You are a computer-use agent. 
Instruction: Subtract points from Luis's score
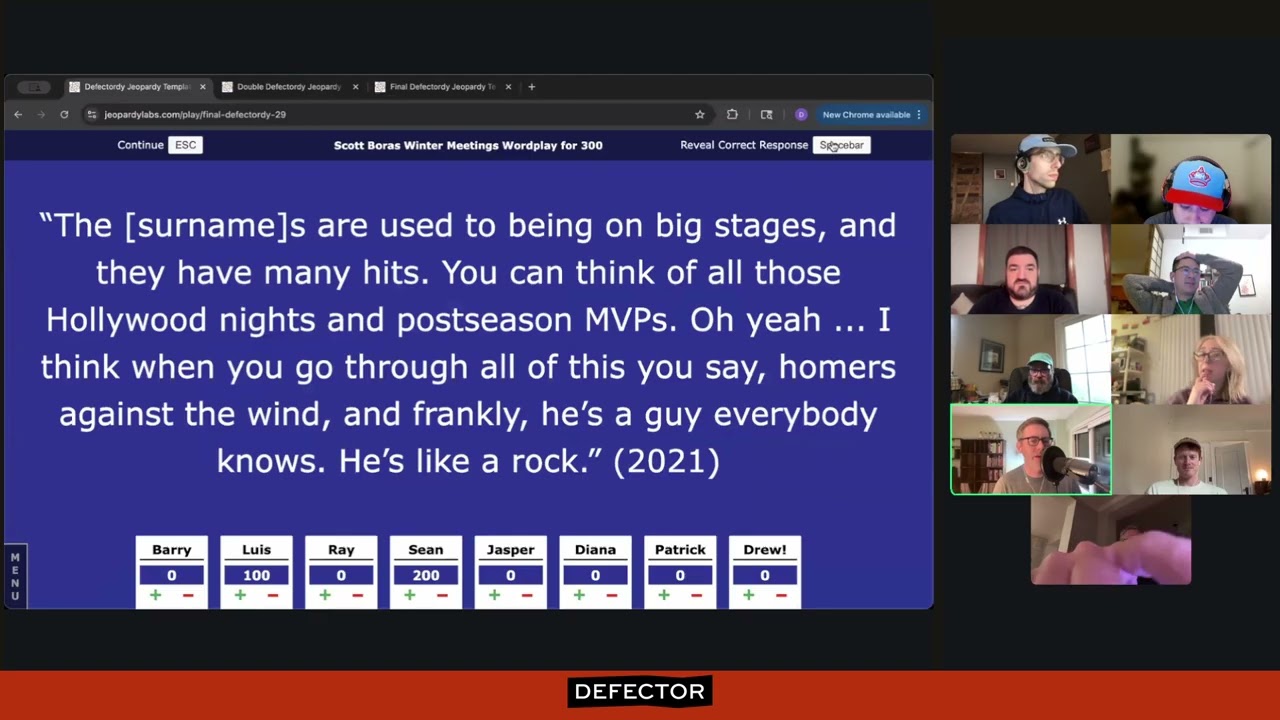coord(273,595)
